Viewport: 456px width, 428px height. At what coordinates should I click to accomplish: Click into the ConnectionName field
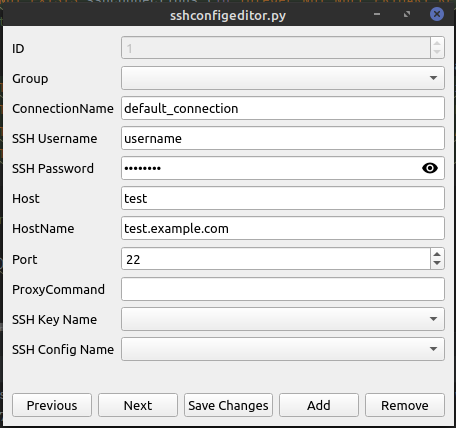coord(283,108)
